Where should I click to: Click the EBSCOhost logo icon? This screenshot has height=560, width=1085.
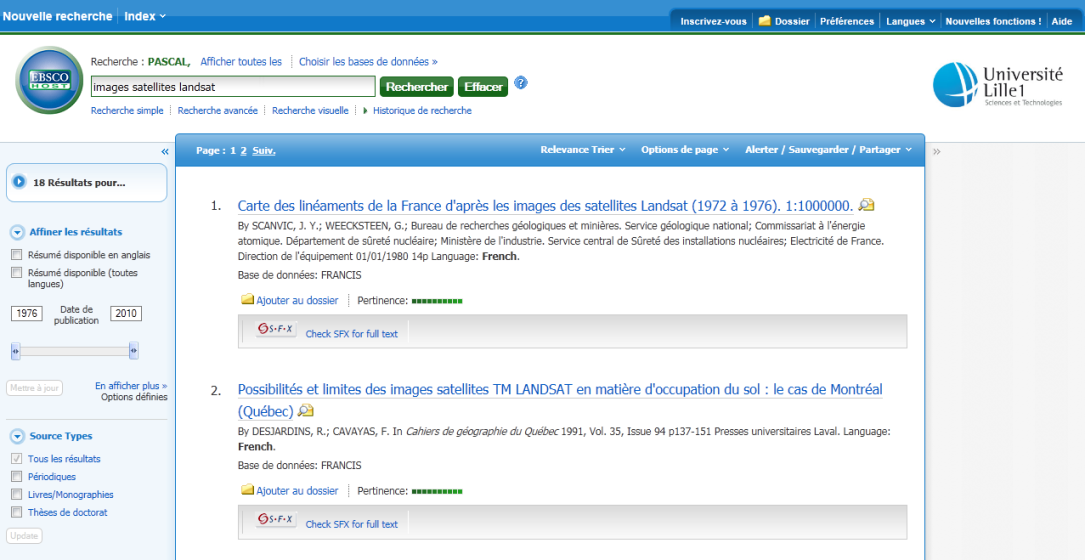coord(50,81)
